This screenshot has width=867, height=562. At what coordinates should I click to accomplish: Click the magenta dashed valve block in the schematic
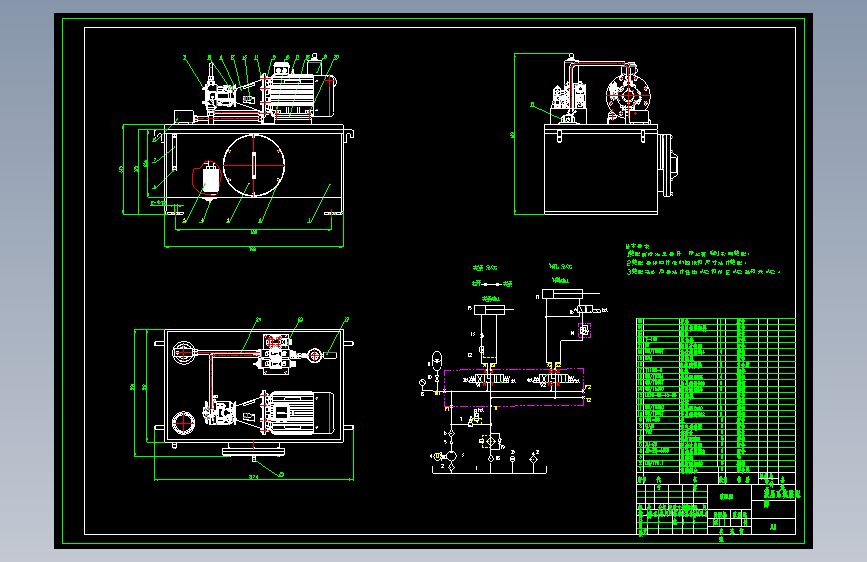514,388
